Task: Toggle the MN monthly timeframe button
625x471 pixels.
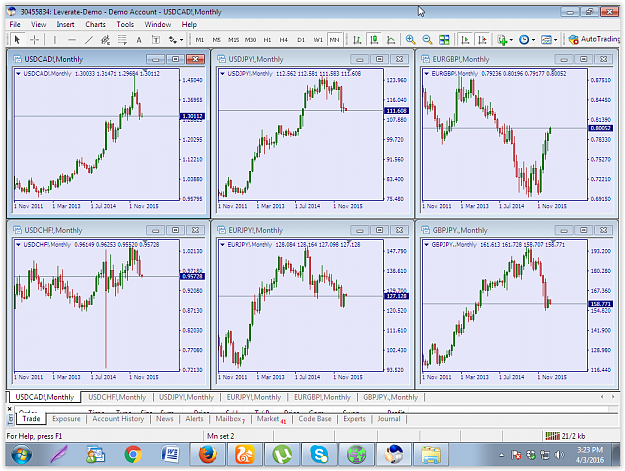Action: click(x=334, y=40)
